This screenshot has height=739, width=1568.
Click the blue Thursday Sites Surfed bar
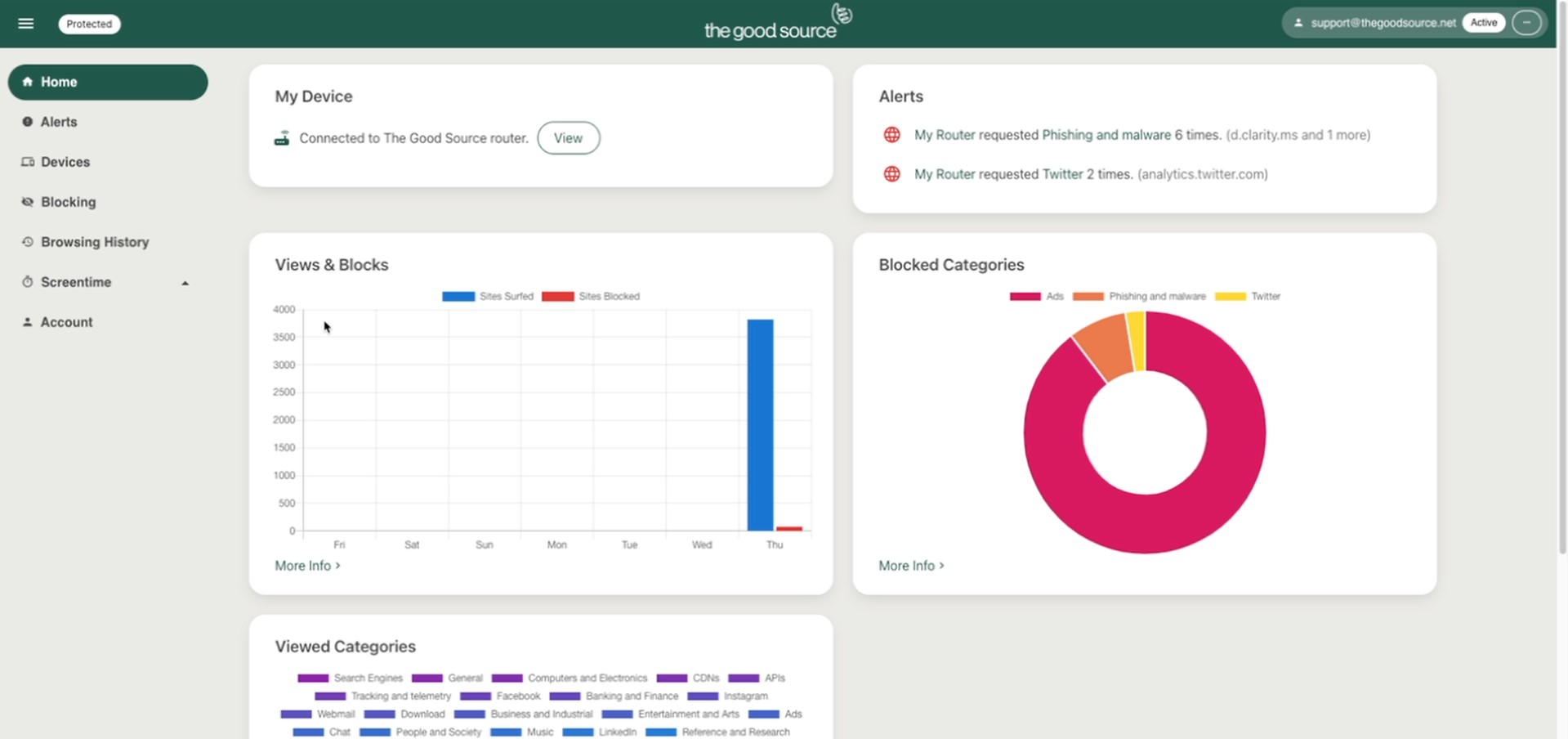point(760,425)
